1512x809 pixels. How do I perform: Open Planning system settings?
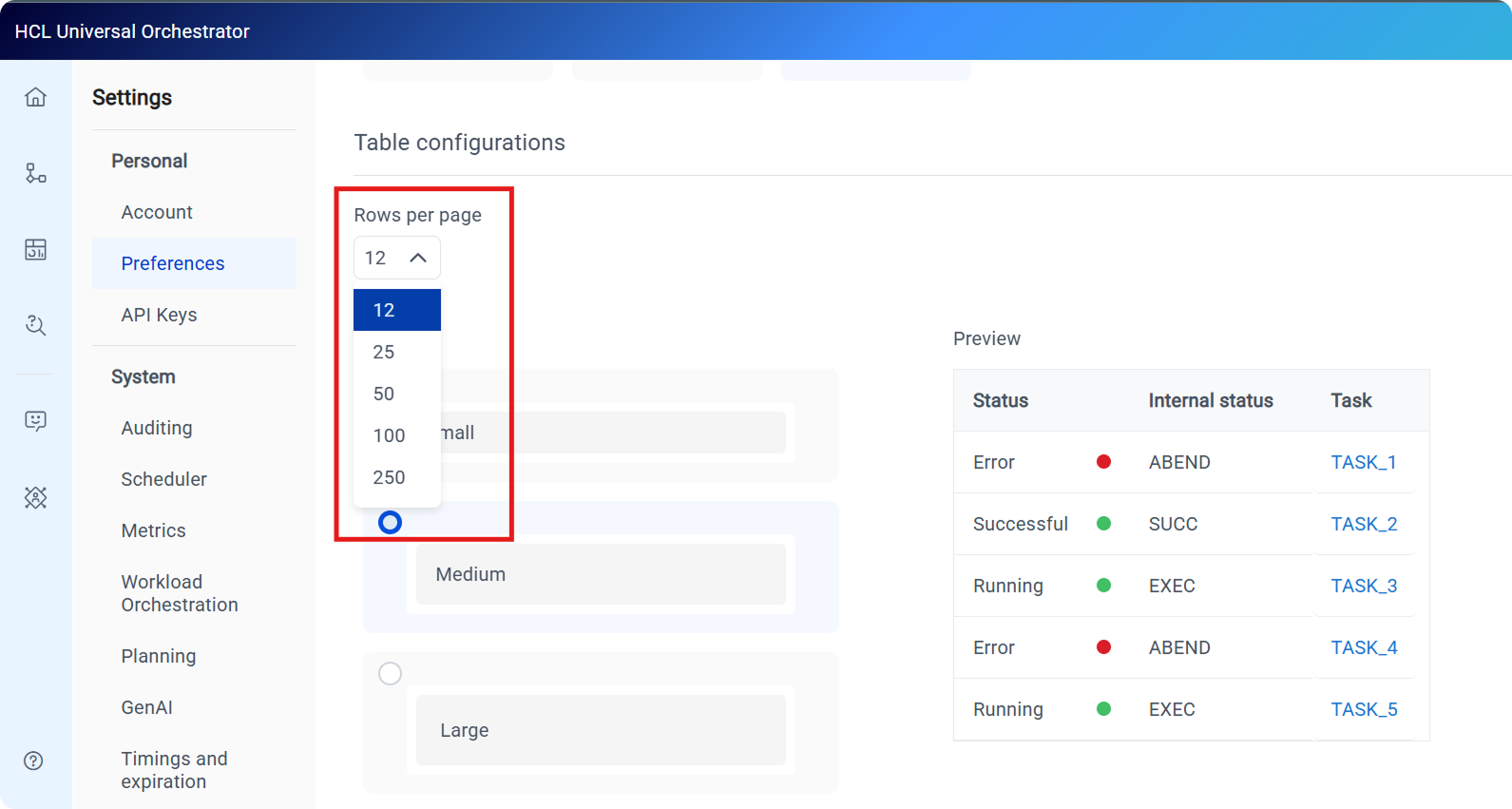click(194, 656)
